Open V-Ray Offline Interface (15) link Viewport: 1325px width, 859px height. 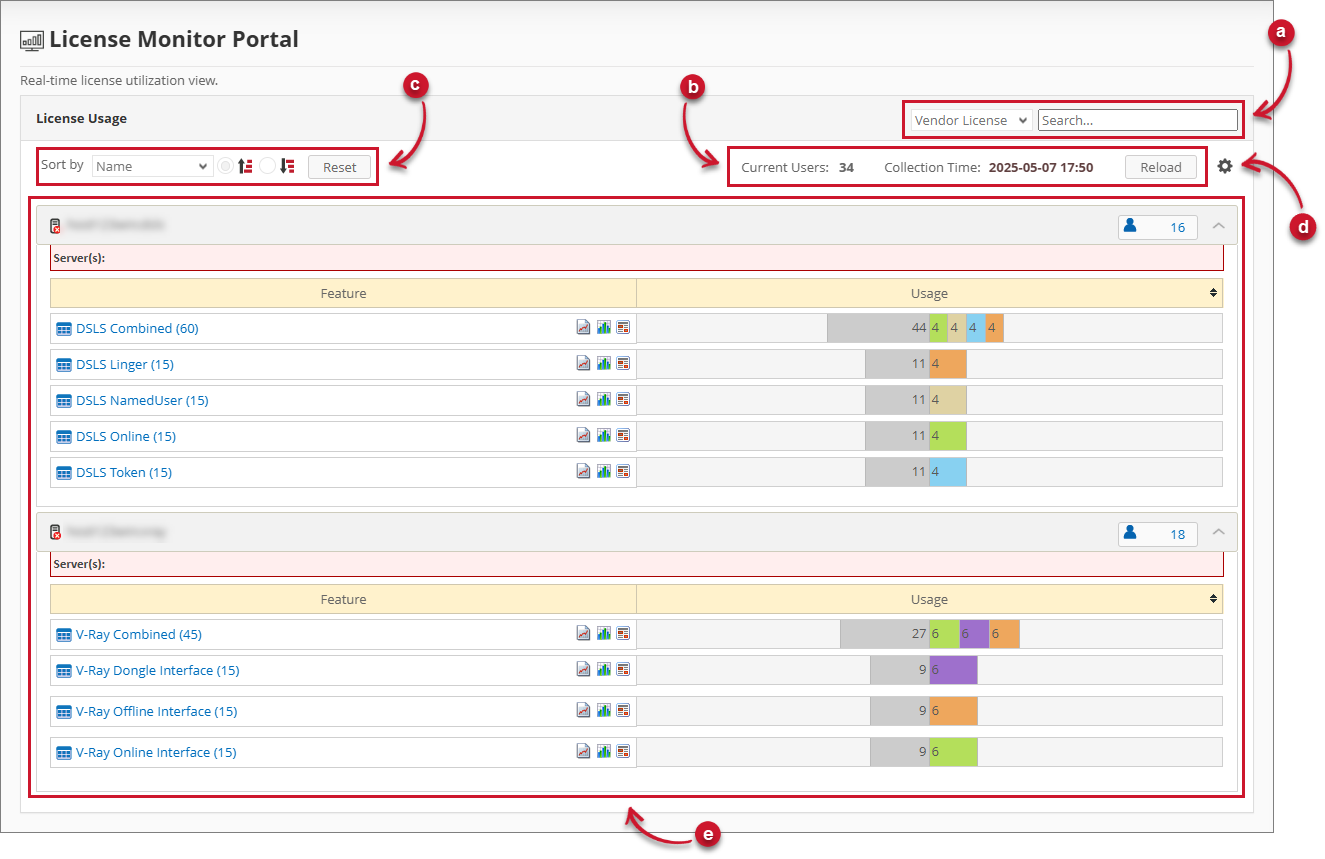coord(157,711)
